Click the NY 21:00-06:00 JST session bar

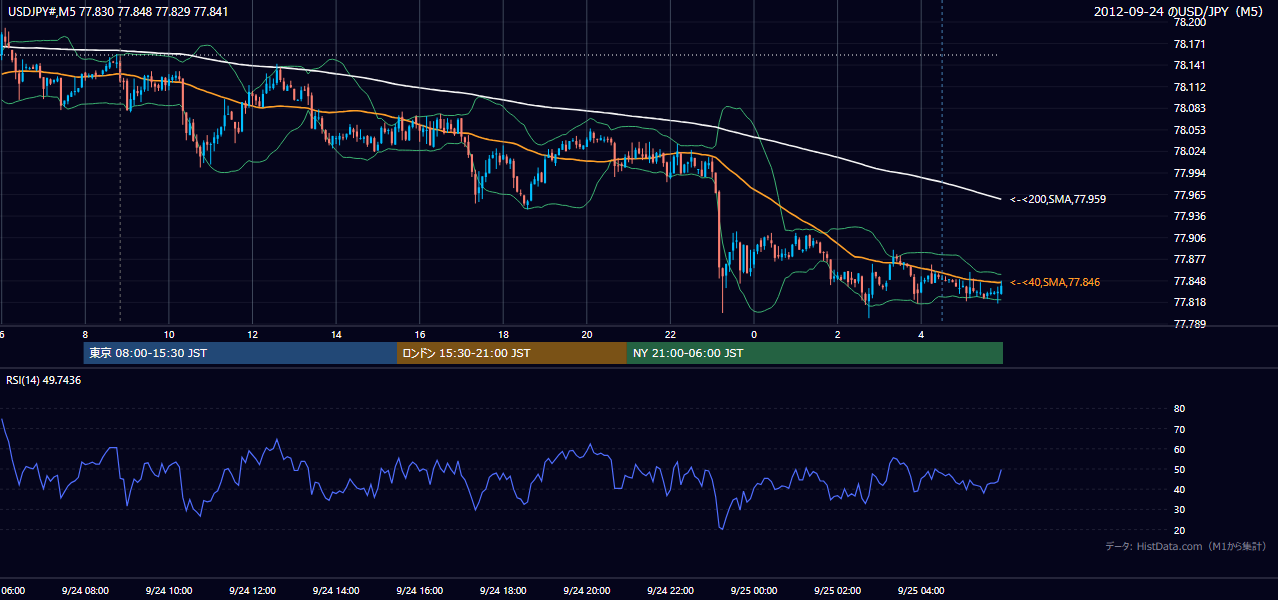815,353
